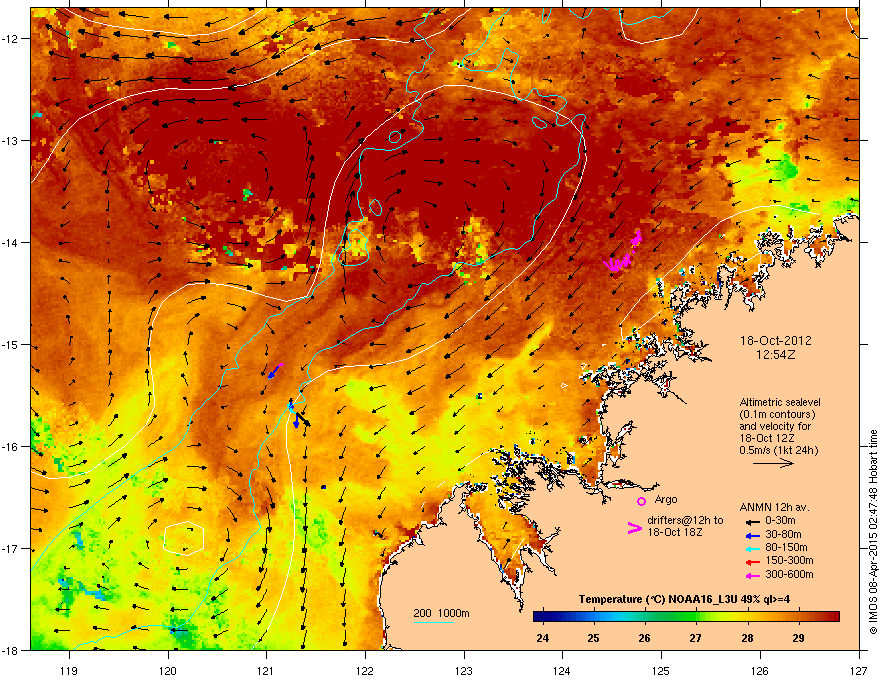Screen dimensions: 880x680
Task: Click the latitude axis label '-18'
Action: [x=10, y=650]
